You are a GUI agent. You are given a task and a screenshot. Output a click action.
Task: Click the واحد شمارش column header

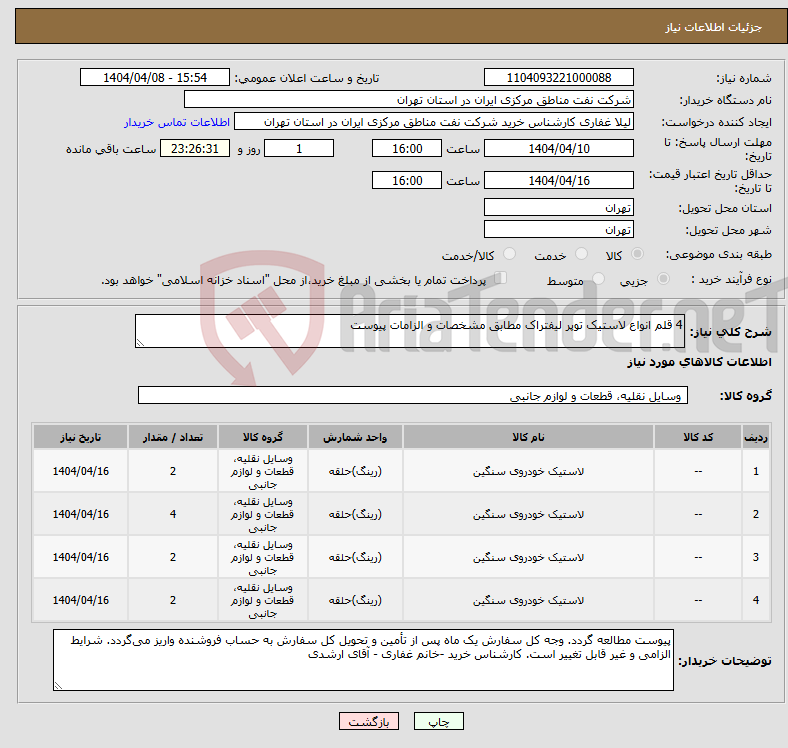[x=355, y=437]
